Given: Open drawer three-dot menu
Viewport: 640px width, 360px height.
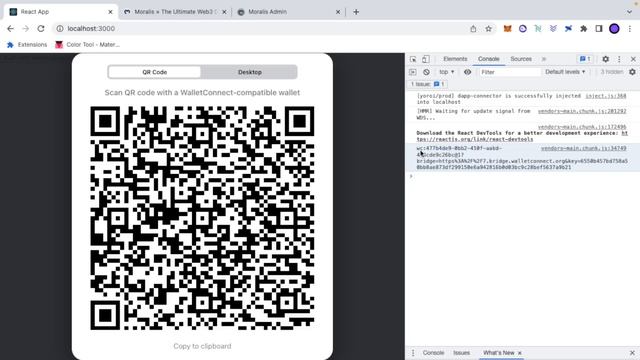Looking at the screenshot, I should click(x=413, y=353).
